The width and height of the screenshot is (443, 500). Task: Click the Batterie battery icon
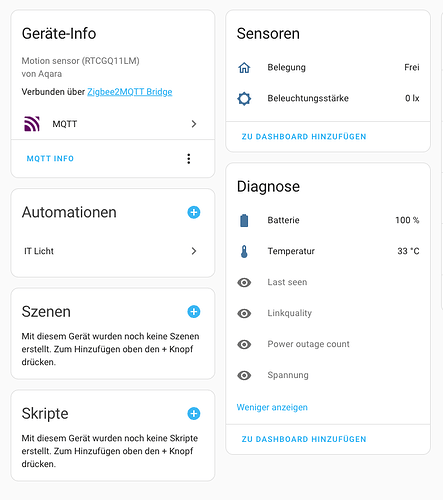click(x=244, y=220)
